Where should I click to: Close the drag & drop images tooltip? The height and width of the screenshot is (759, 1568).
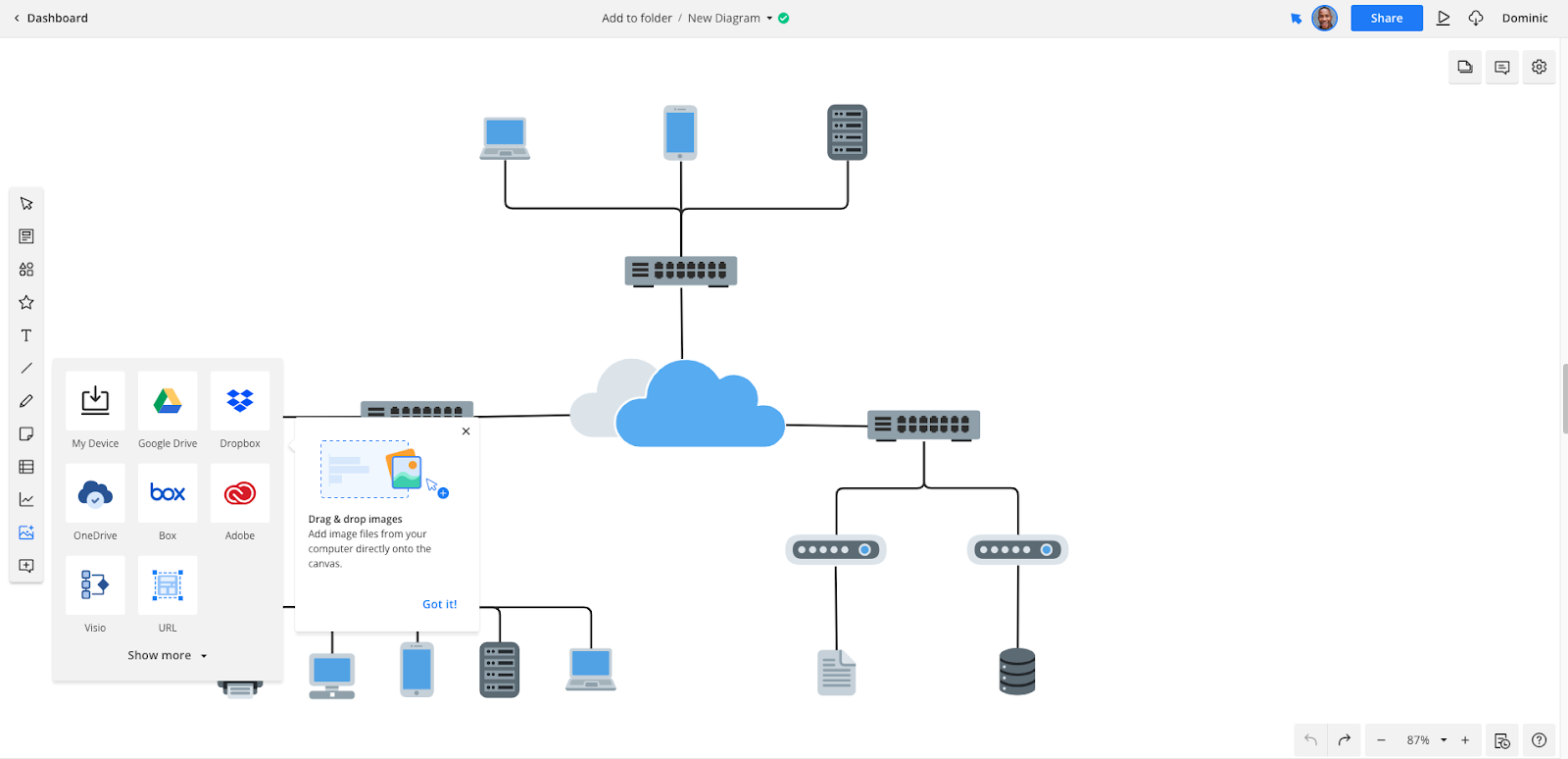click(x=466, y=431)
